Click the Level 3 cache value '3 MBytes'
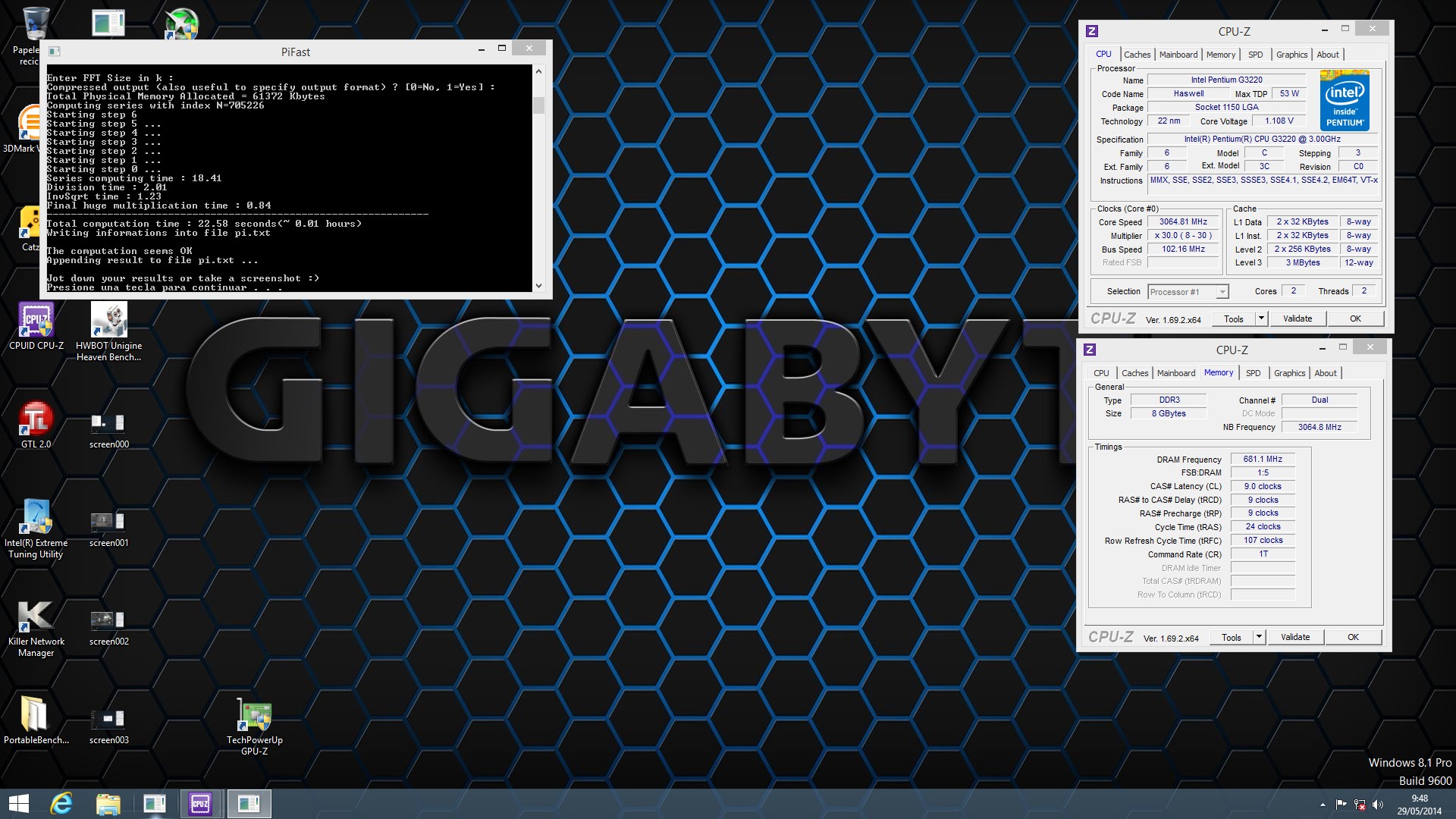Screen dimensions: 1456x819 point(1303,263)
